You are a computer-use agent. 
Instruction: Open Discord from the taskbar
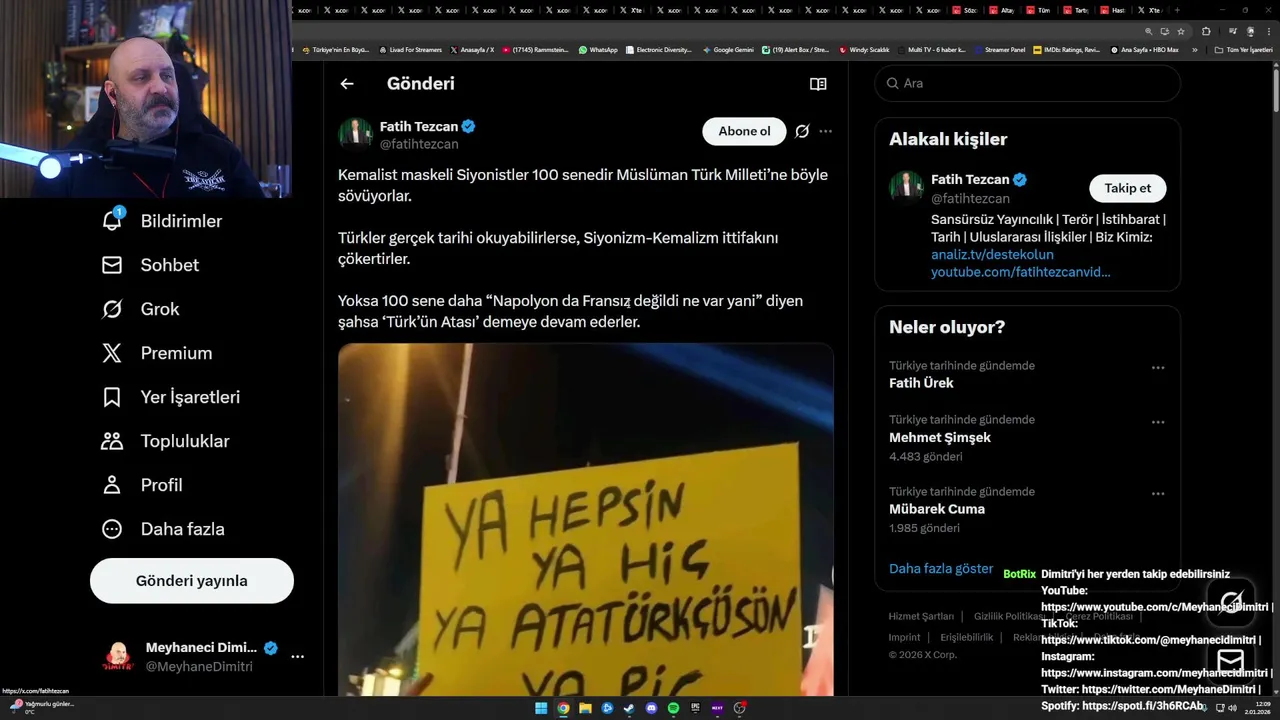651,708
